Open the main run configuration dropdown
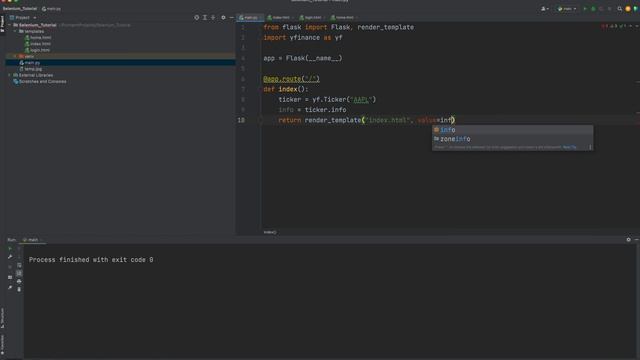640x360 pixels. click(x=567, y=9)
